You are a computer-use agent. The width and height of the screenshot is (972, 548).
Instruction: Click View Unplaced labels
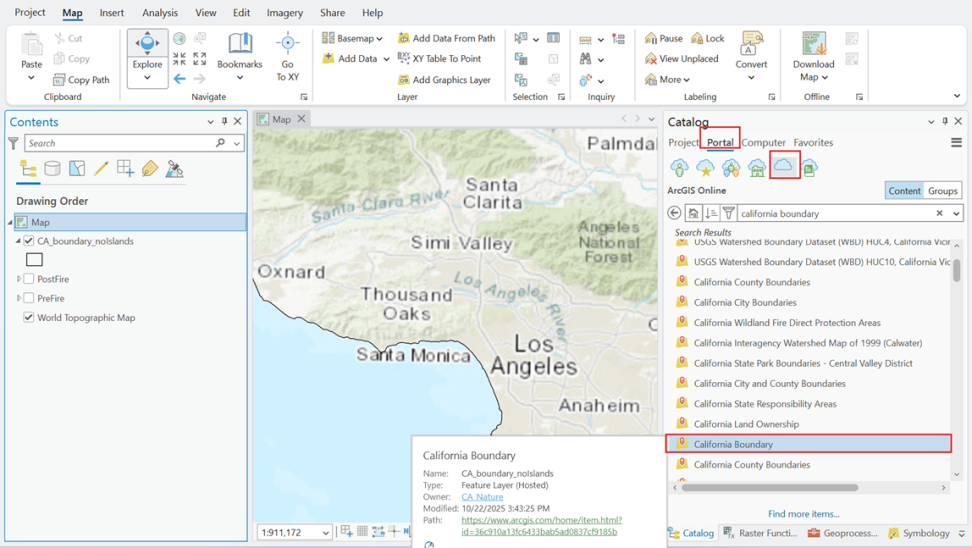682,58
